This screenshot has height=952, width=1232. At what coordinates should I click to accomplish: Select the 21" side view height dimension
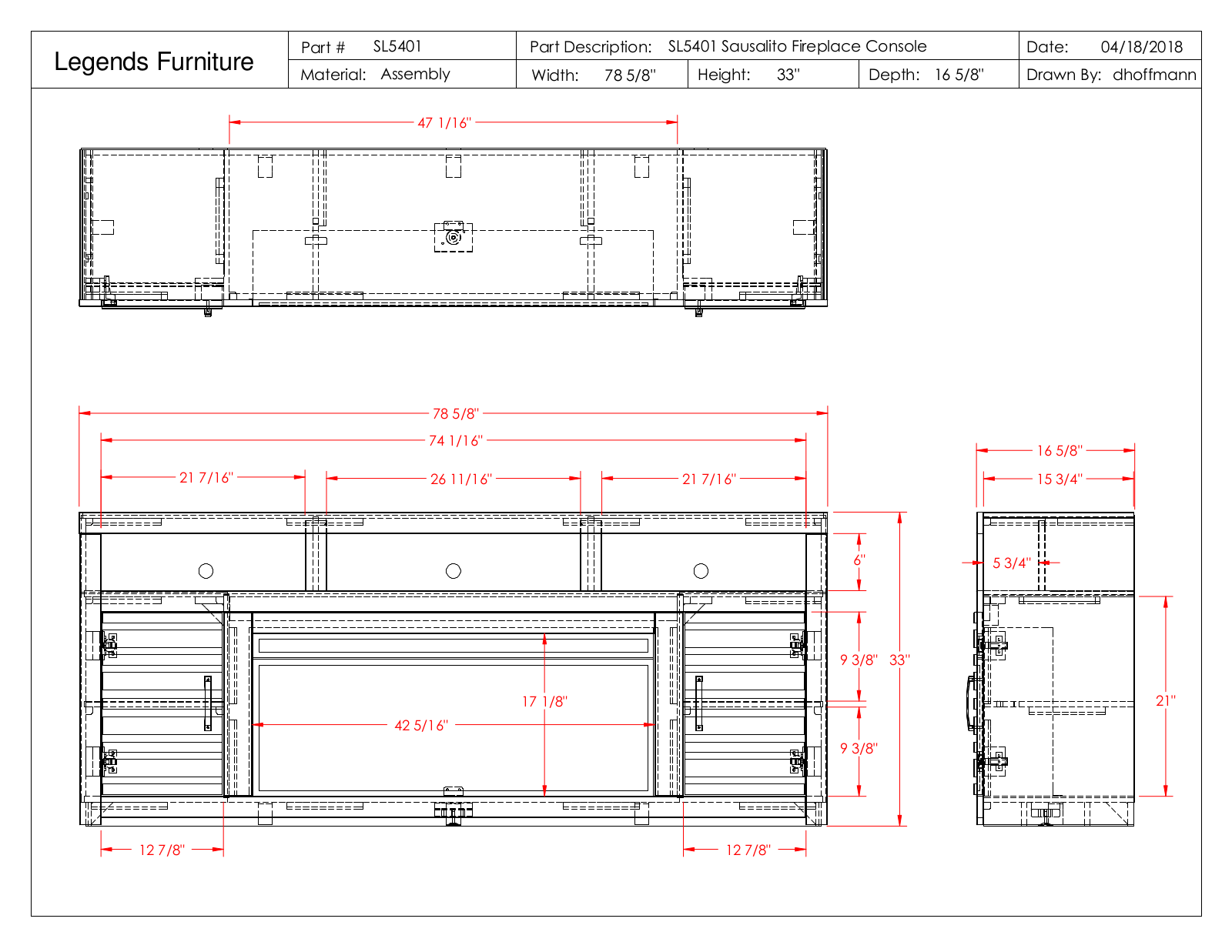pyautogui.click(x=1166, y=700)
